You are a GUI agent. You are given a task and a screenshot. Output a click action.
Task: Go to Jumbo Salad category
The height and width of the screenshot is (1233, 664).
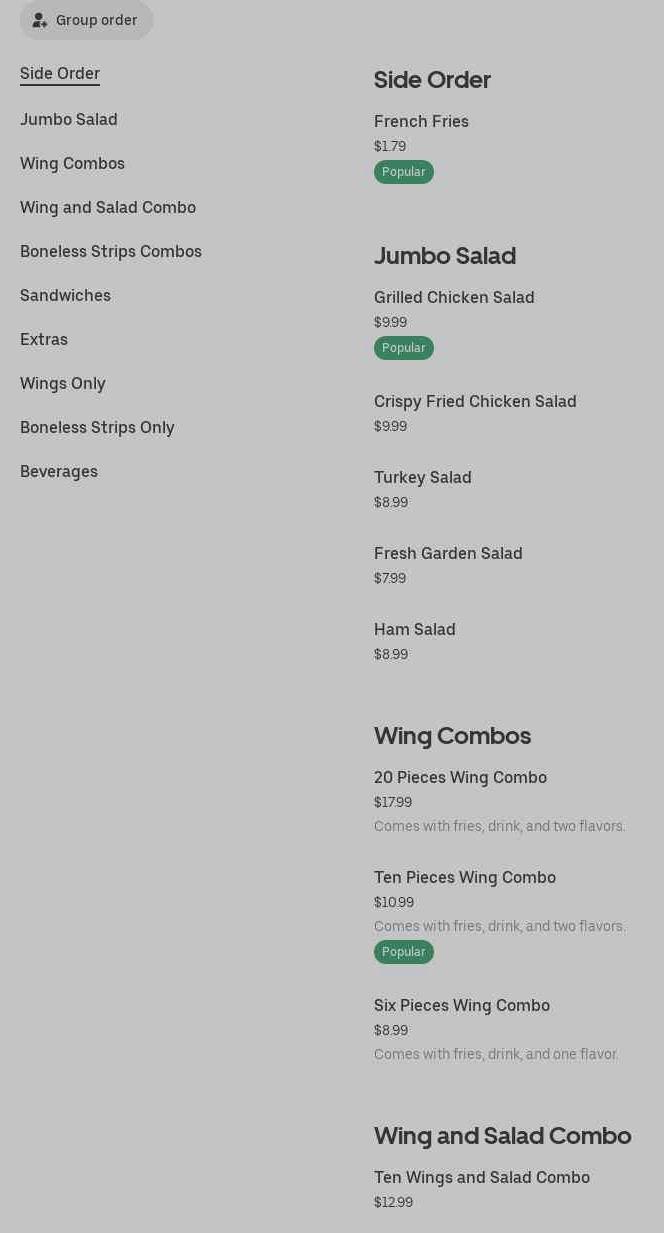[69, 120]
